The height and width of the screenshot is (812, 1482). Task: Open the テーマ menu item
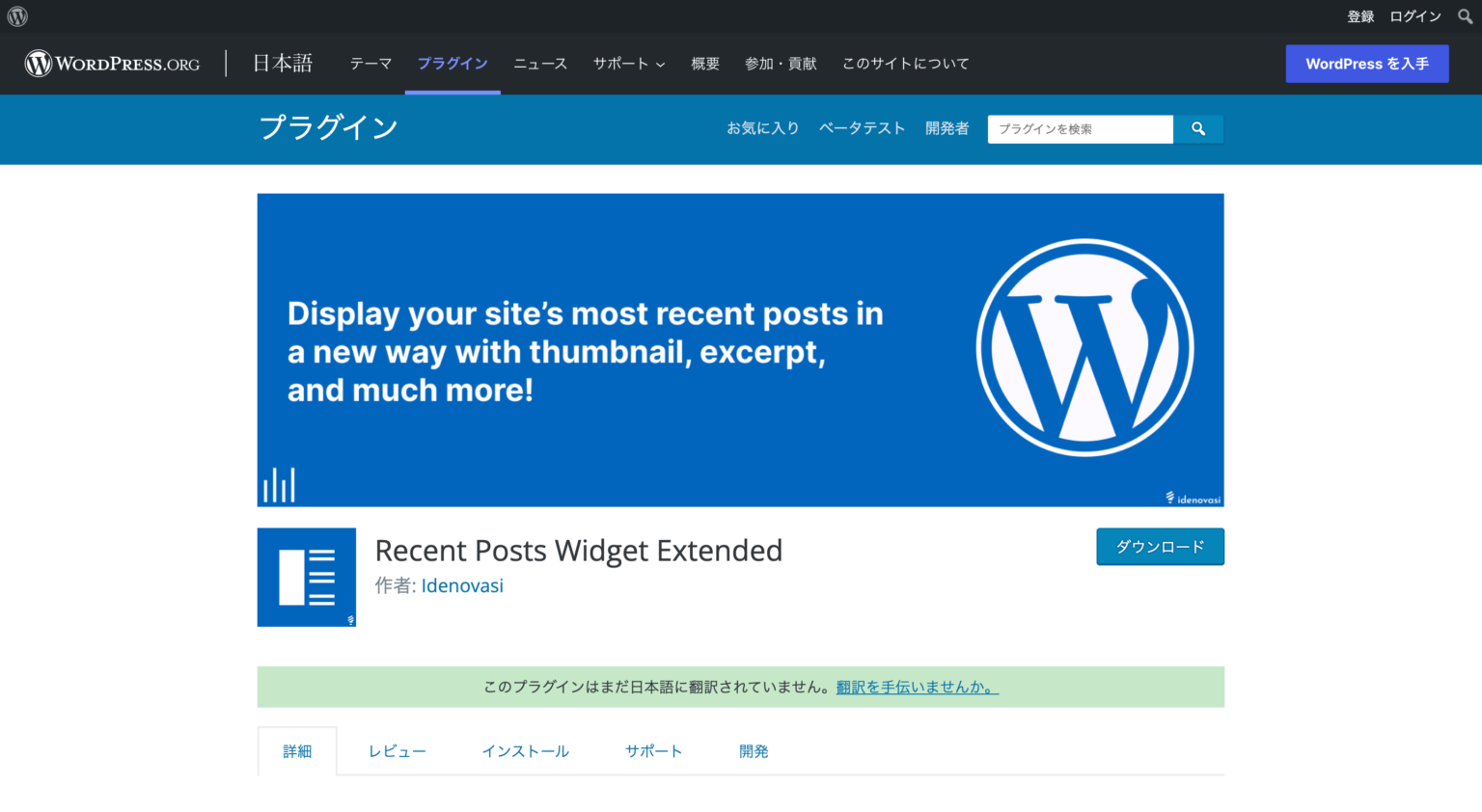point(370,64)
